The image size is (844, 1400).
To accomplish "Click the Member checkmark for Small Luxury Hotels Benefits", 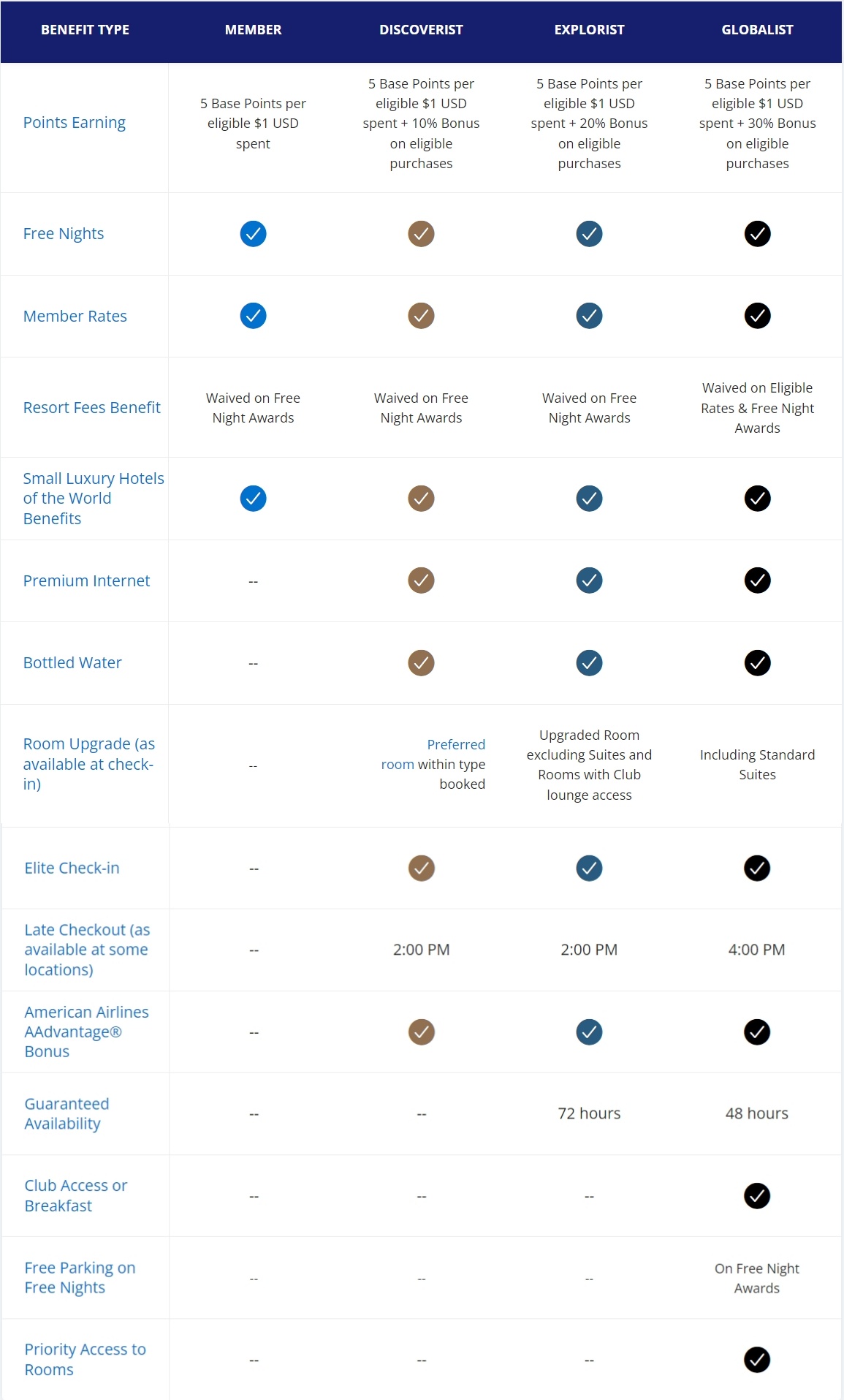I will (253, 499).
